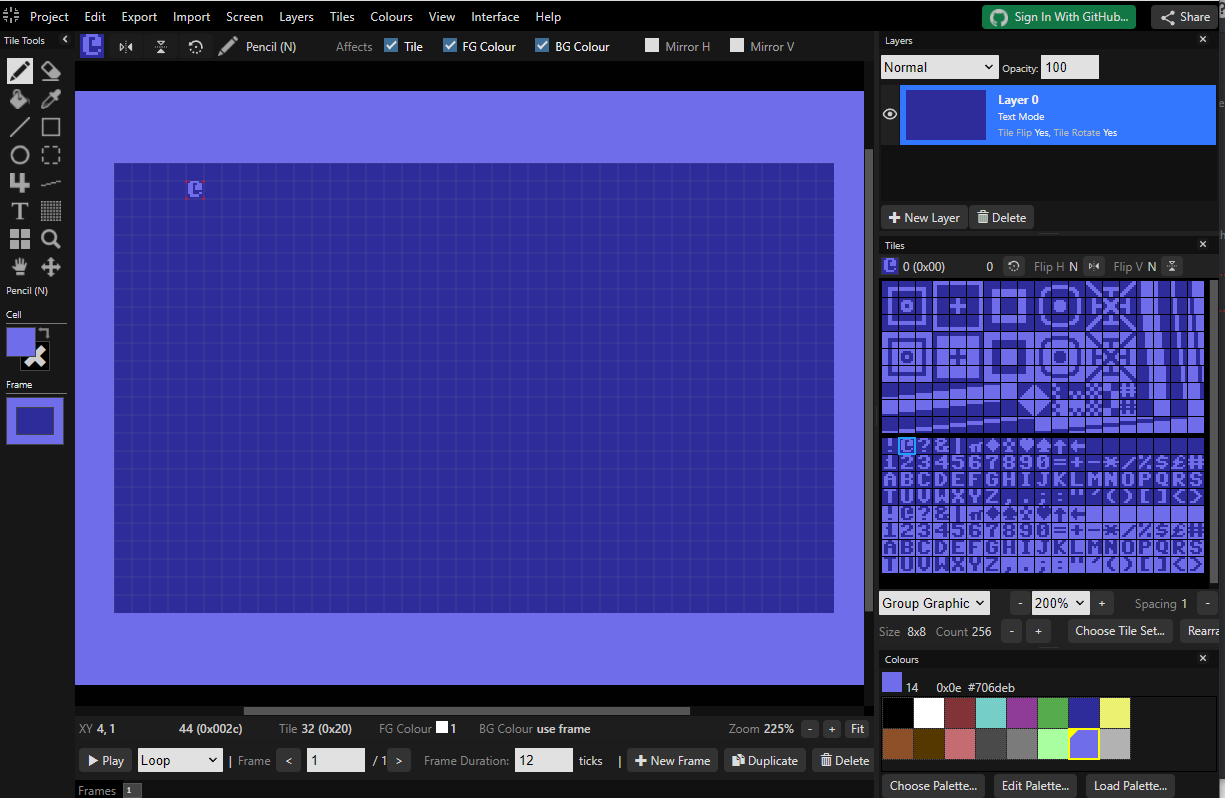Select the magnifier Zoom tool
Screen dimensions: 1225x798
[x=51, y=239]
